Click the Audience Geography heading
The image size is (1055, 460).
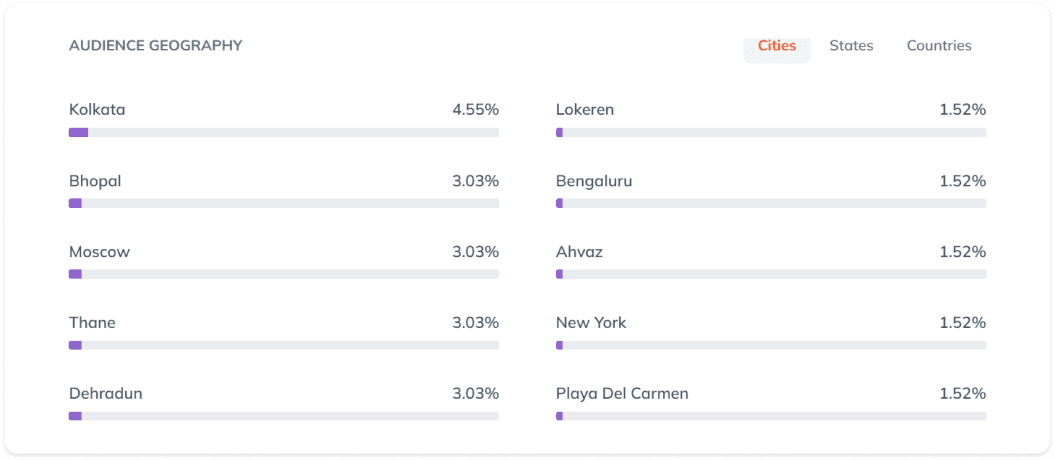pyautogui.click(x=155, y=46)
